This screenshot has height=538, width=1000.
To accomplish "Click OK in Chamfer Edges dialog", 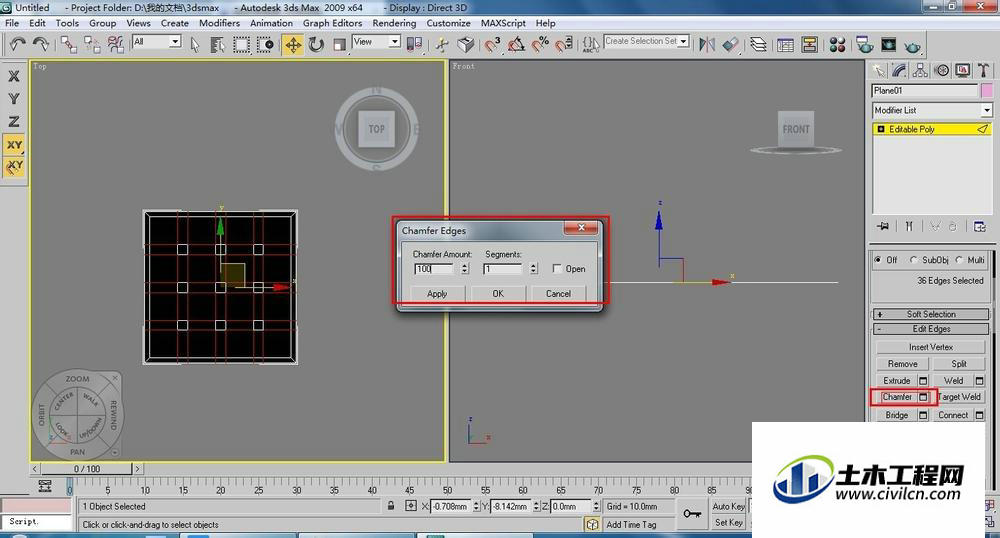I will tap(498, 293).
